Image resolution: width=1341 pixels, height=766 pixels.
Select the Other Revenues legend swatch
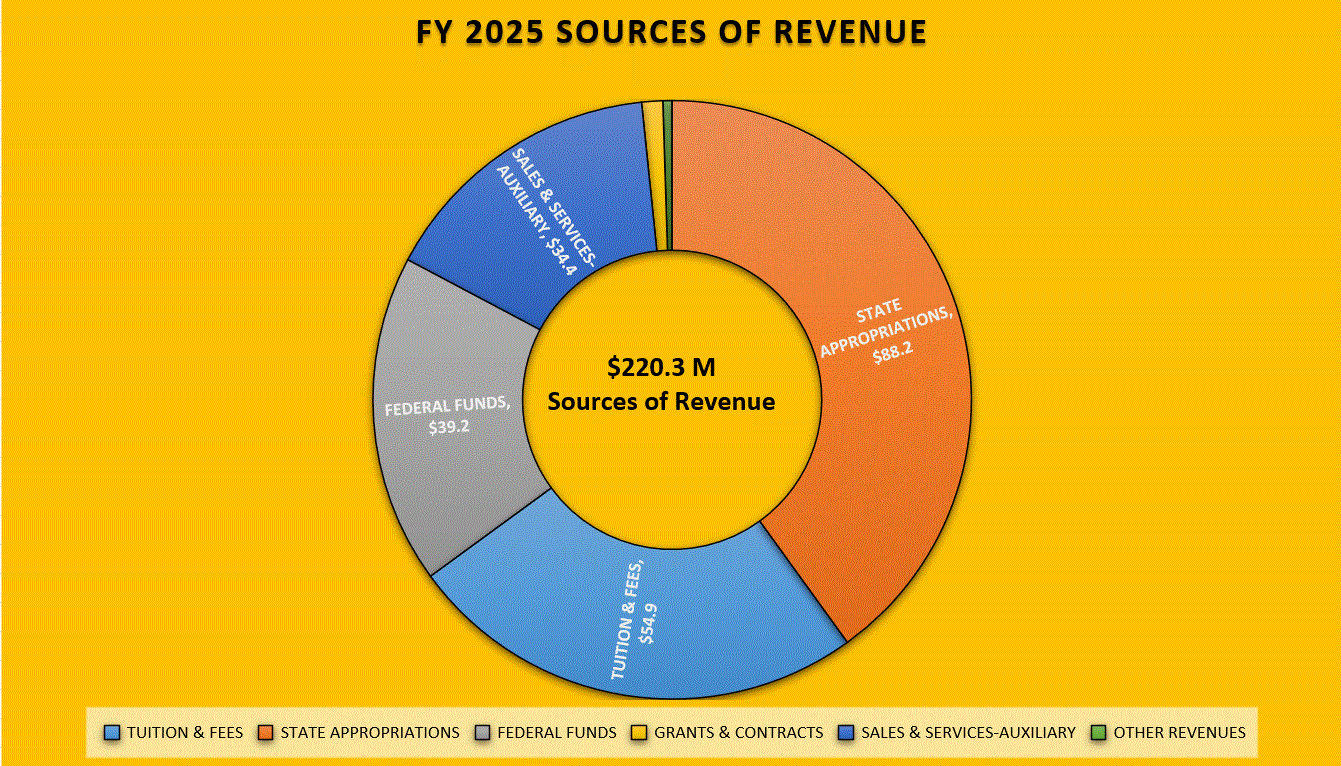(x=1103, y=732)
